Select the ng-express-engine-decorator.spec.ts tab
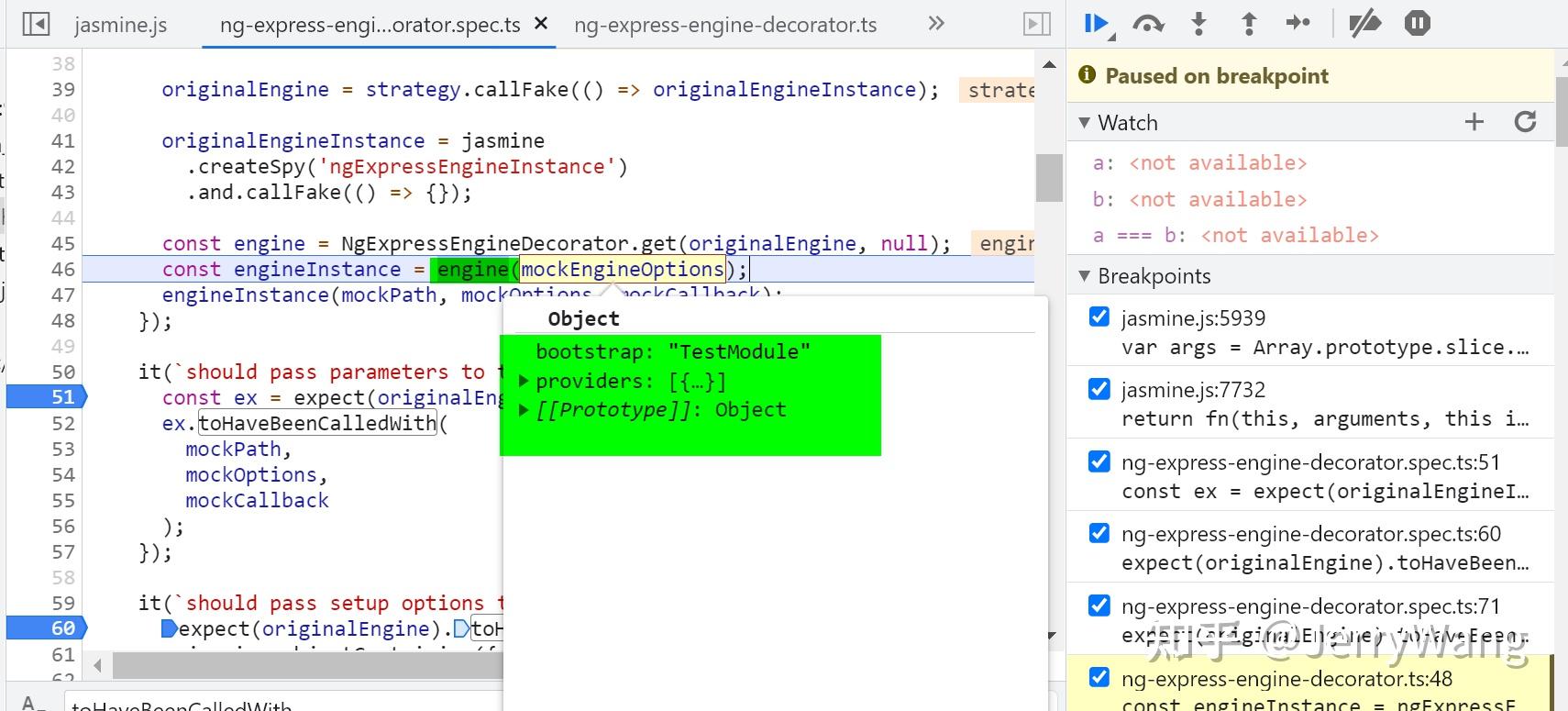1568x711 pixels. pos(370,25)
